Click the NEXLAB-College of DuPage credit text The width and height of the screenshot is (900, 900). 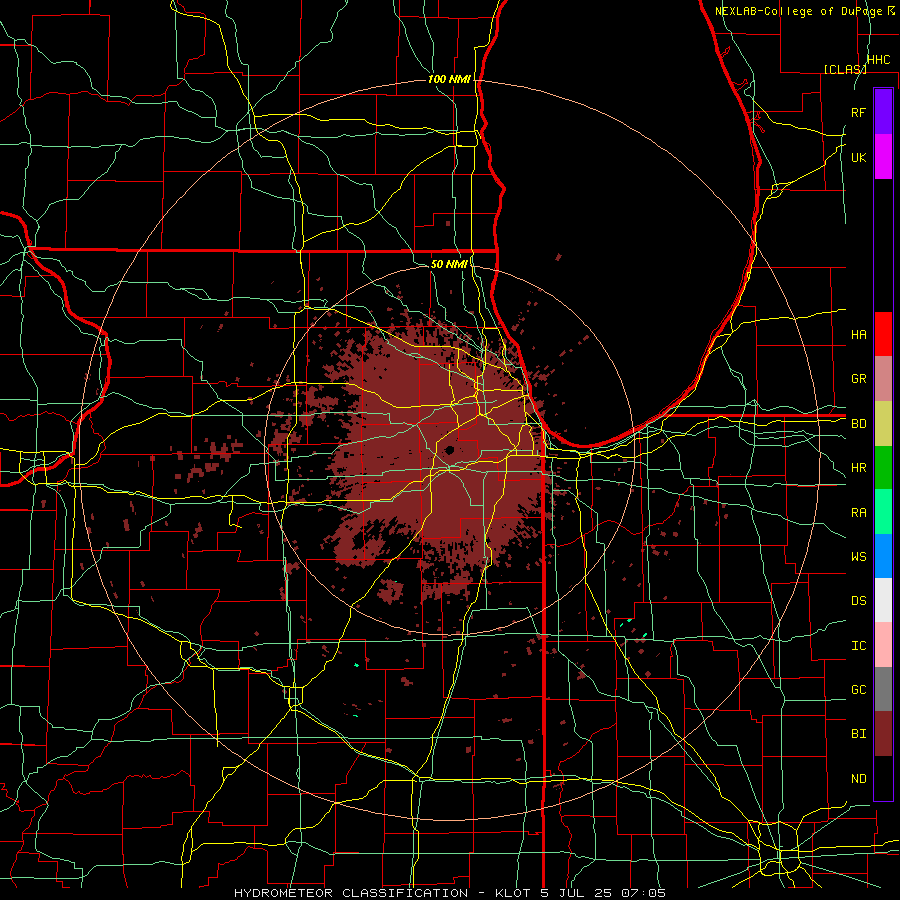point(800,11)
